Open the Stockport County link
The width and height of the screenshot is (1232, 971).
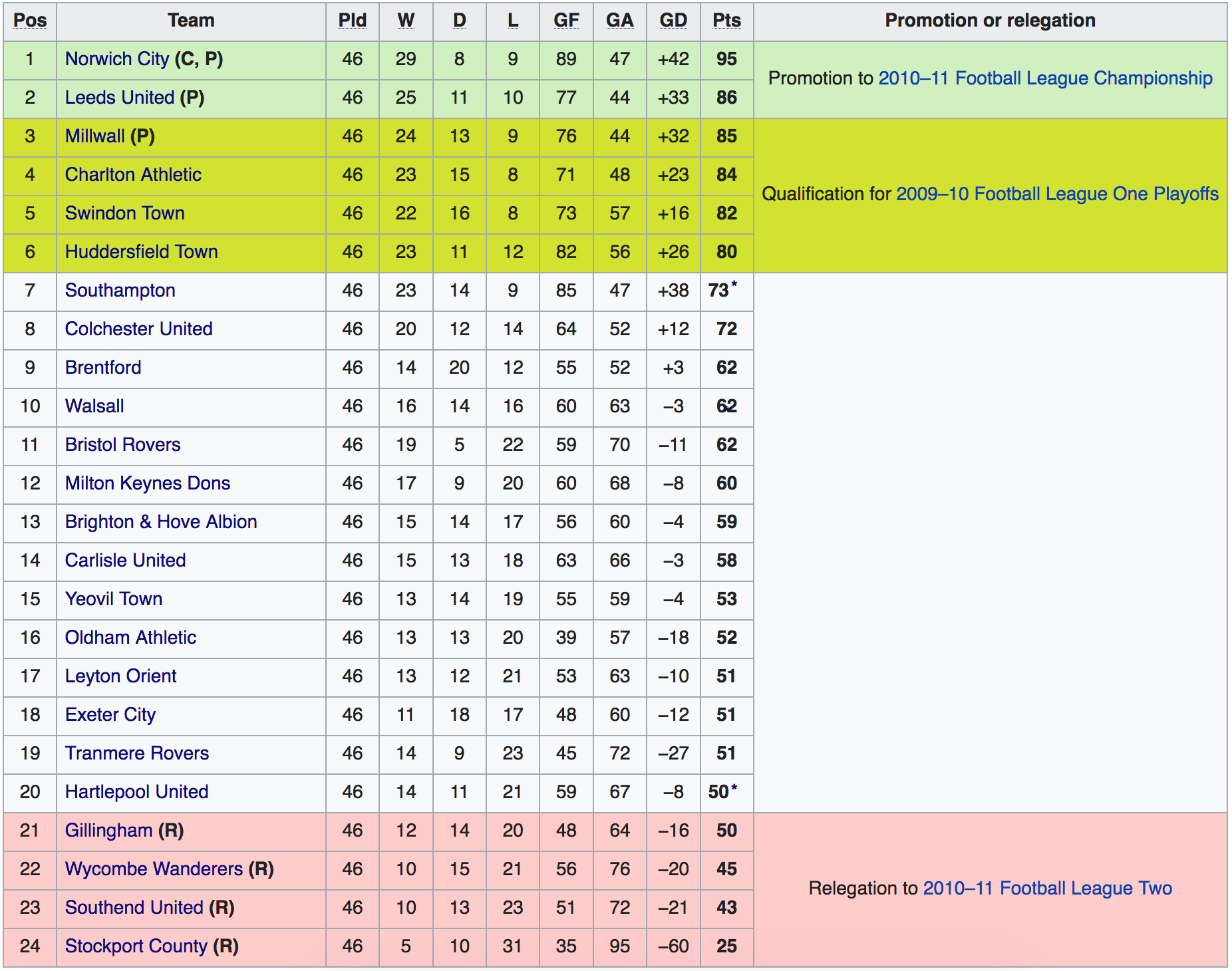136,946
